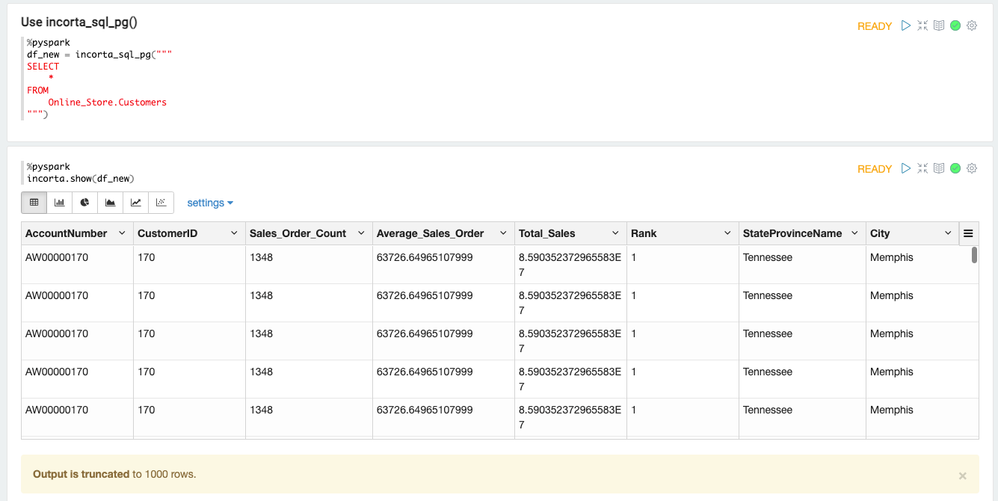This screenshot has height=501, width=998.
Task: Dismiss the truncated output warning
Action: click(962, 476)
